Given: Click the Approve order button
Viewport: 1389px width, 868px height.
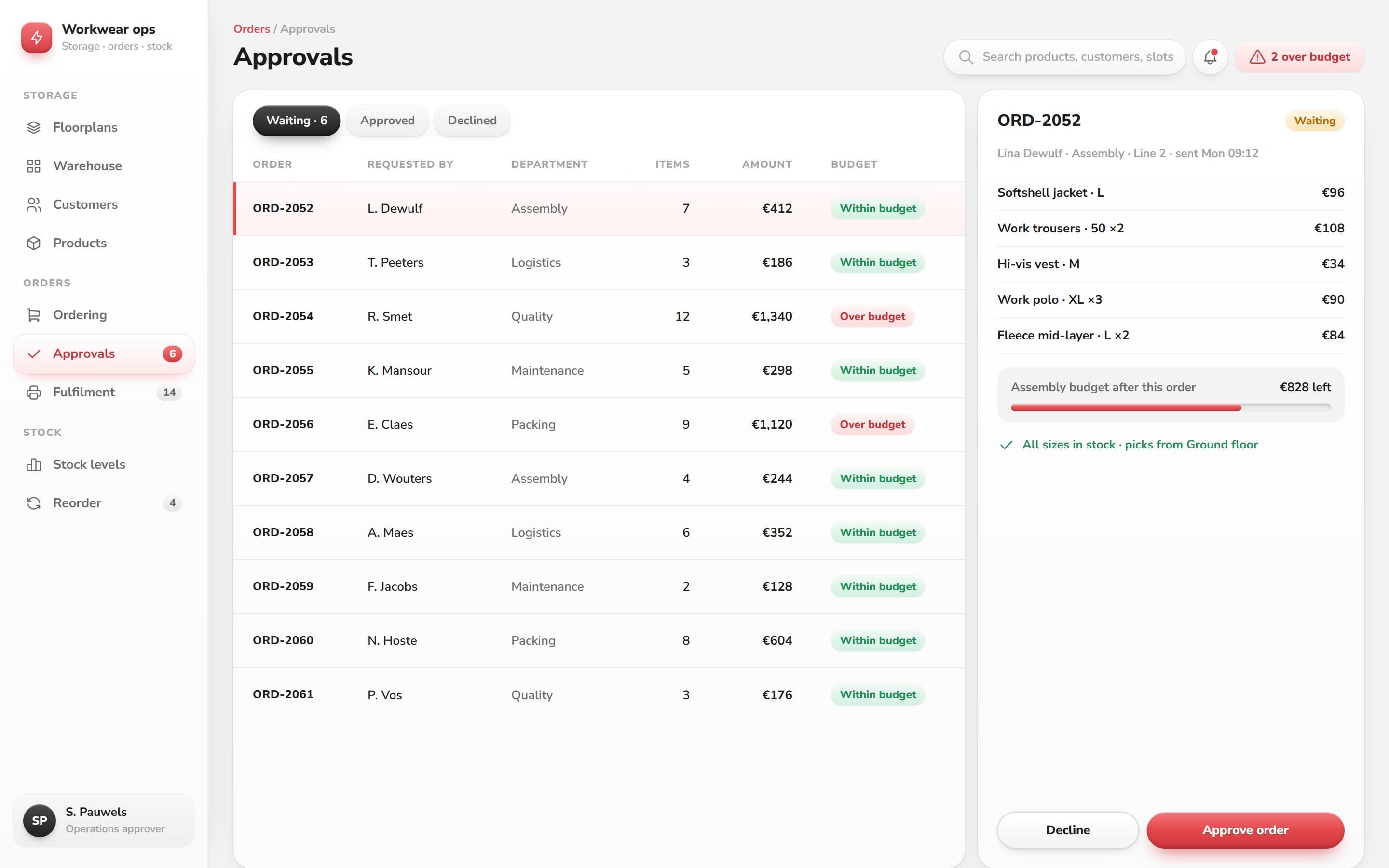Looking at the screenshot, I should pyautogui.click(x=1245, y=830).
